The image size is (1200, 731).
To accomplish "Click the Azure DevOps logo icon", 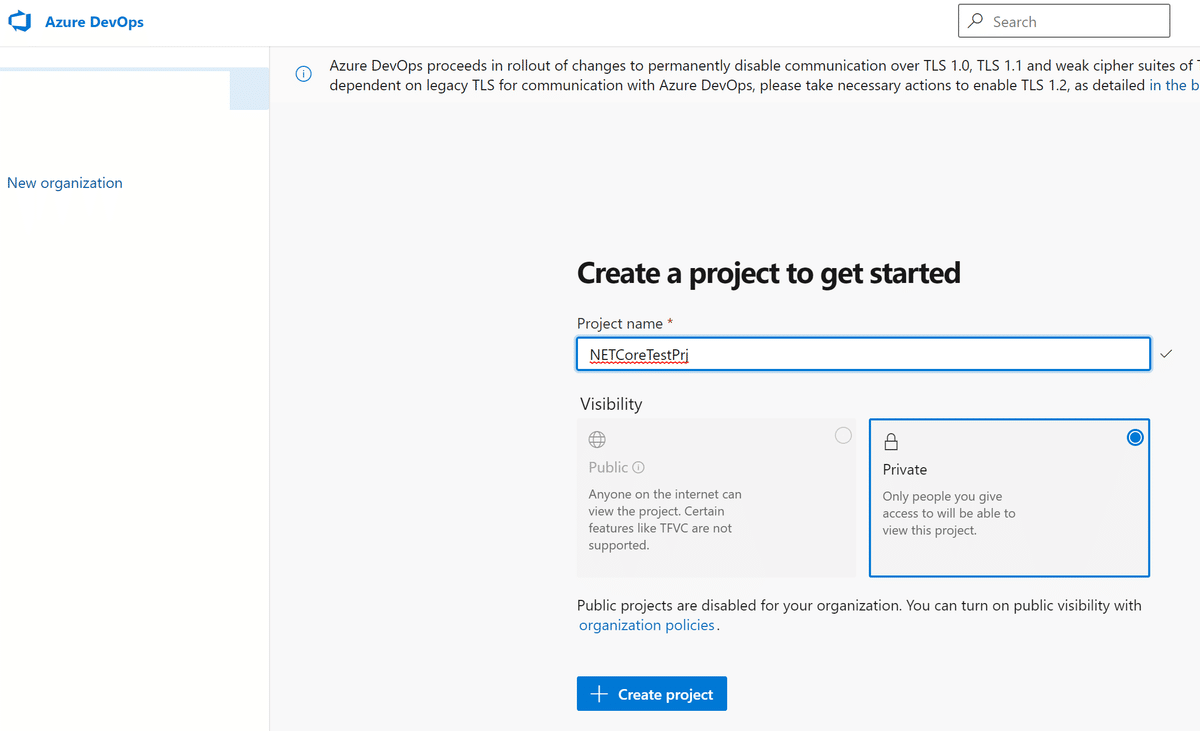I will coord(20,21).
